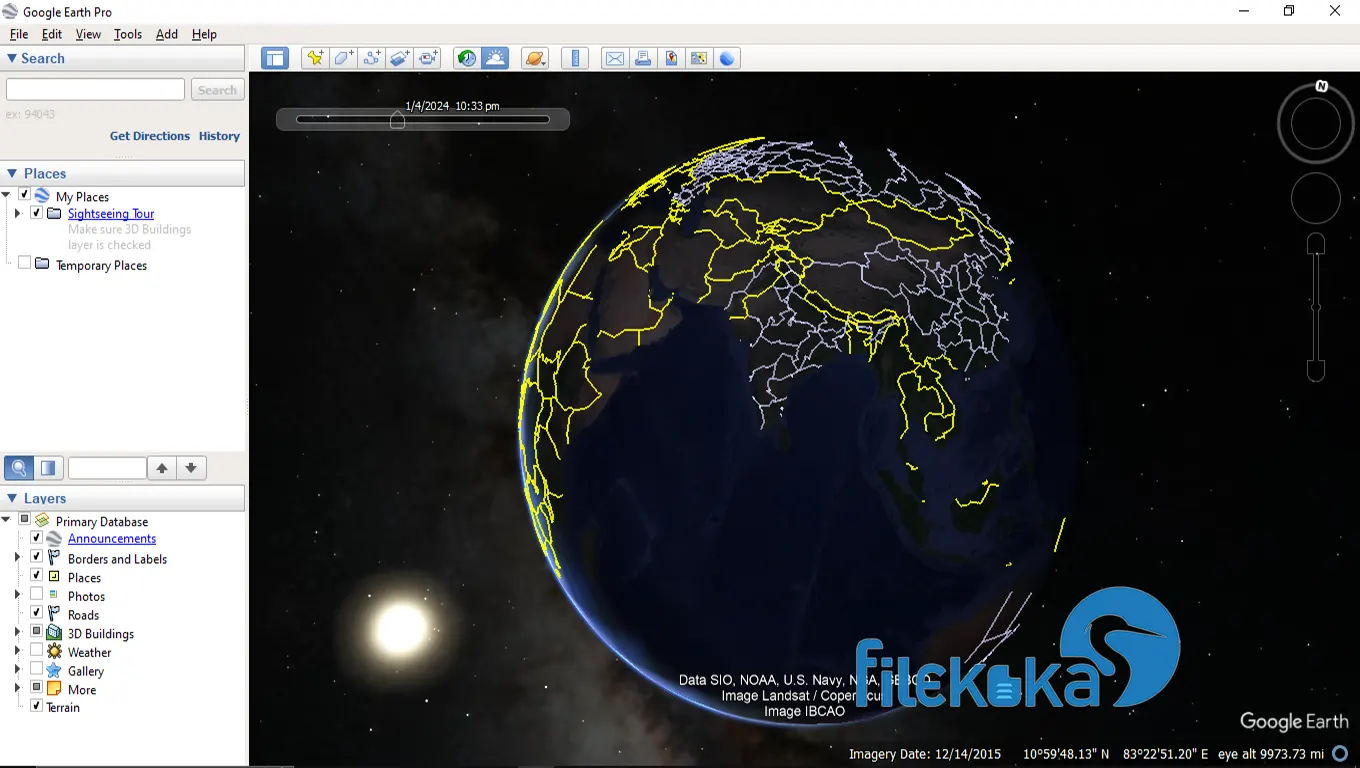Expand the Weather layer node
Image resolution: width=1360 pixels, height=768 pixels.
[17, 651]
